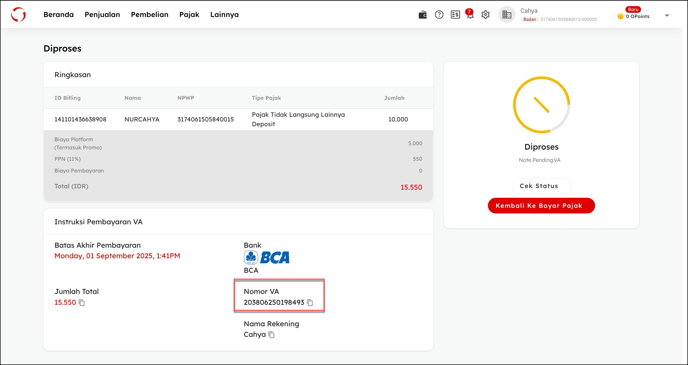The image size is (688, 365).
Task: Click the Cahya account name
Action: (529, 11)
